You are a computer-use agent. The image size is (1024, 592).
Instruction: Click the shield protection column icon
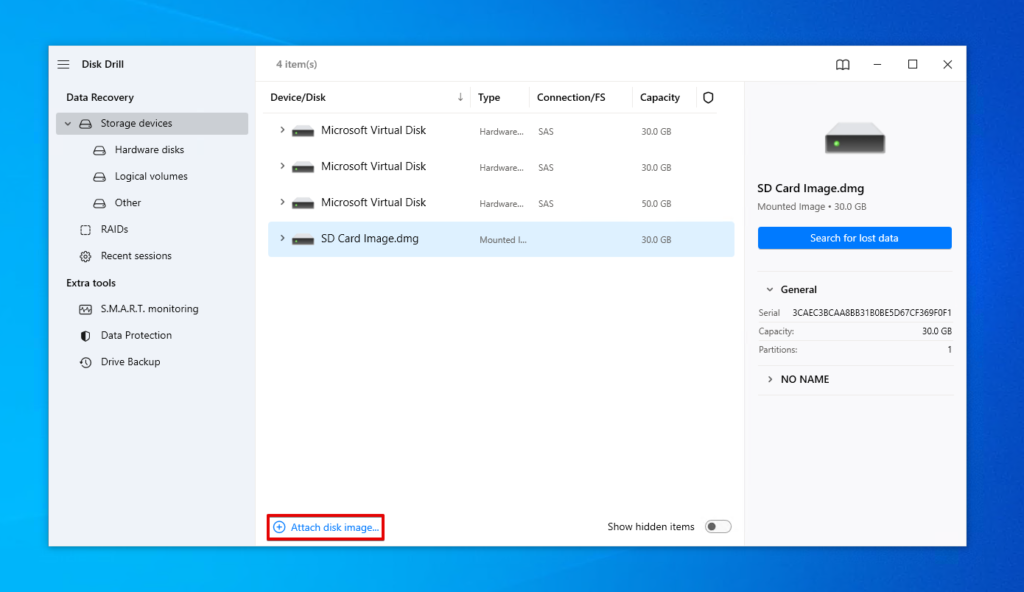coord(708,98)
